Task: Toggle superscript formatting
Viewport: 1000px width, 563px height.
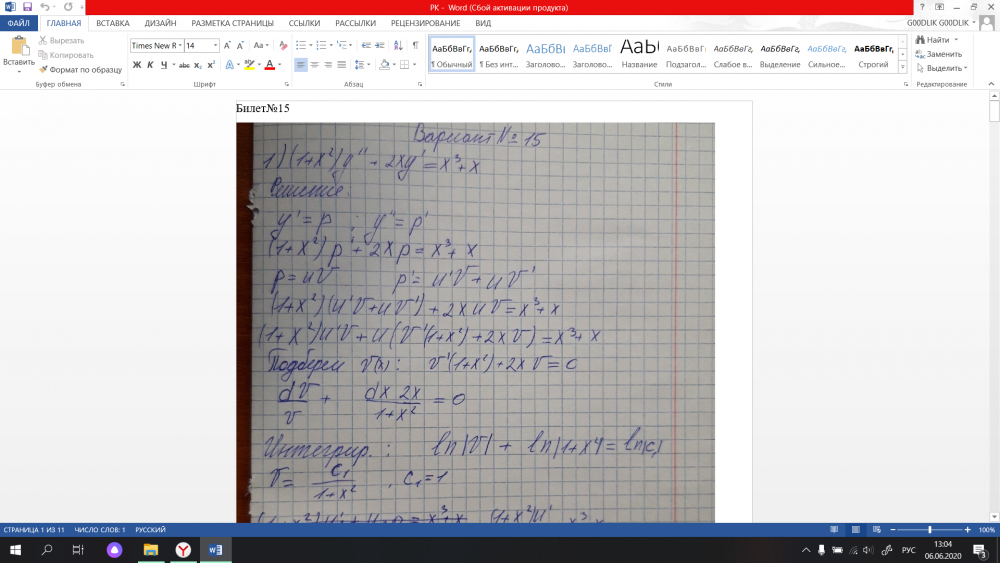Action: click(x=211, y=64)
